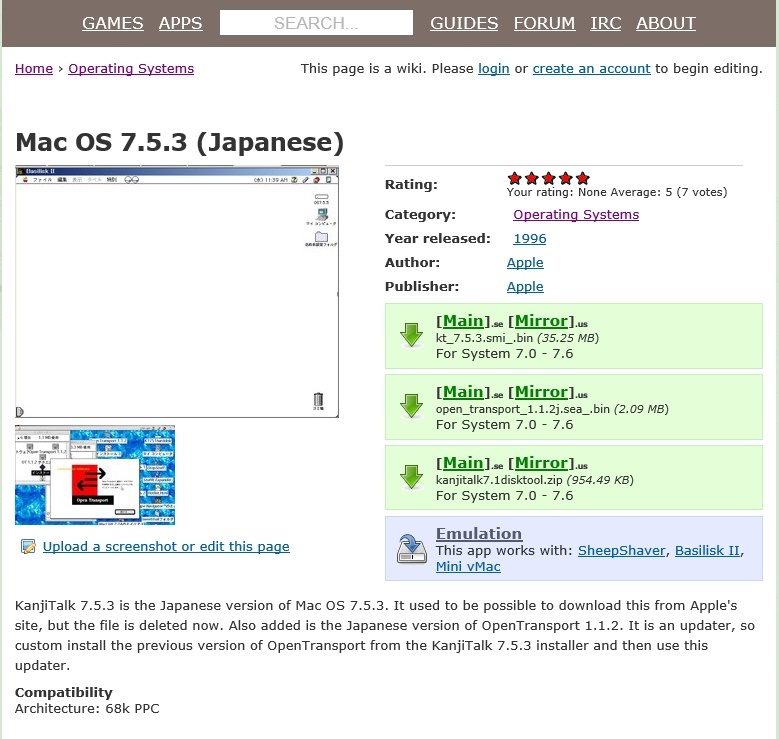779x739 pixels.
Task: Rate with the first red star
Action: tap(515, 178)
